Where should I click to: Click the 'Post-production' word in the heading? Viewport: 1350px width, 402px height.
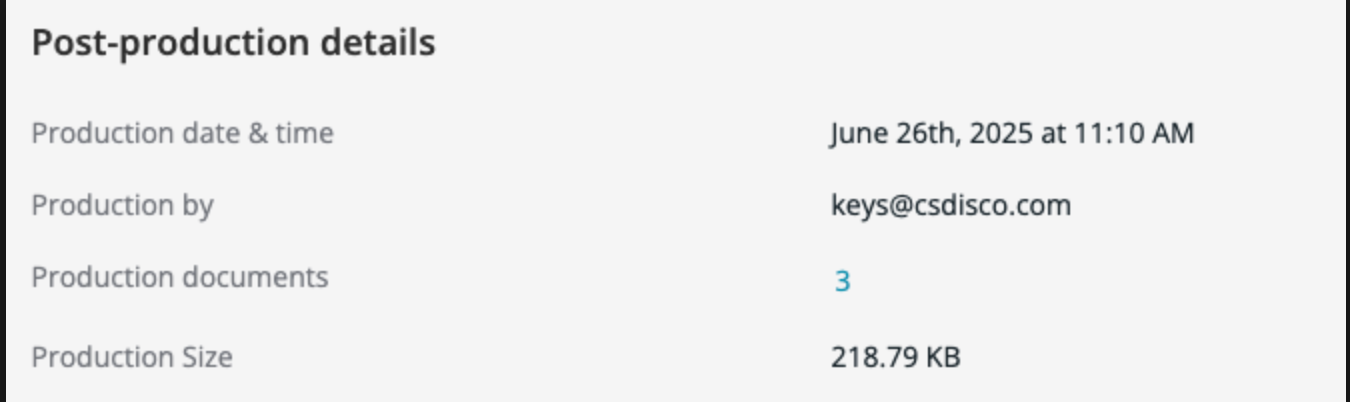pos(172,44)
